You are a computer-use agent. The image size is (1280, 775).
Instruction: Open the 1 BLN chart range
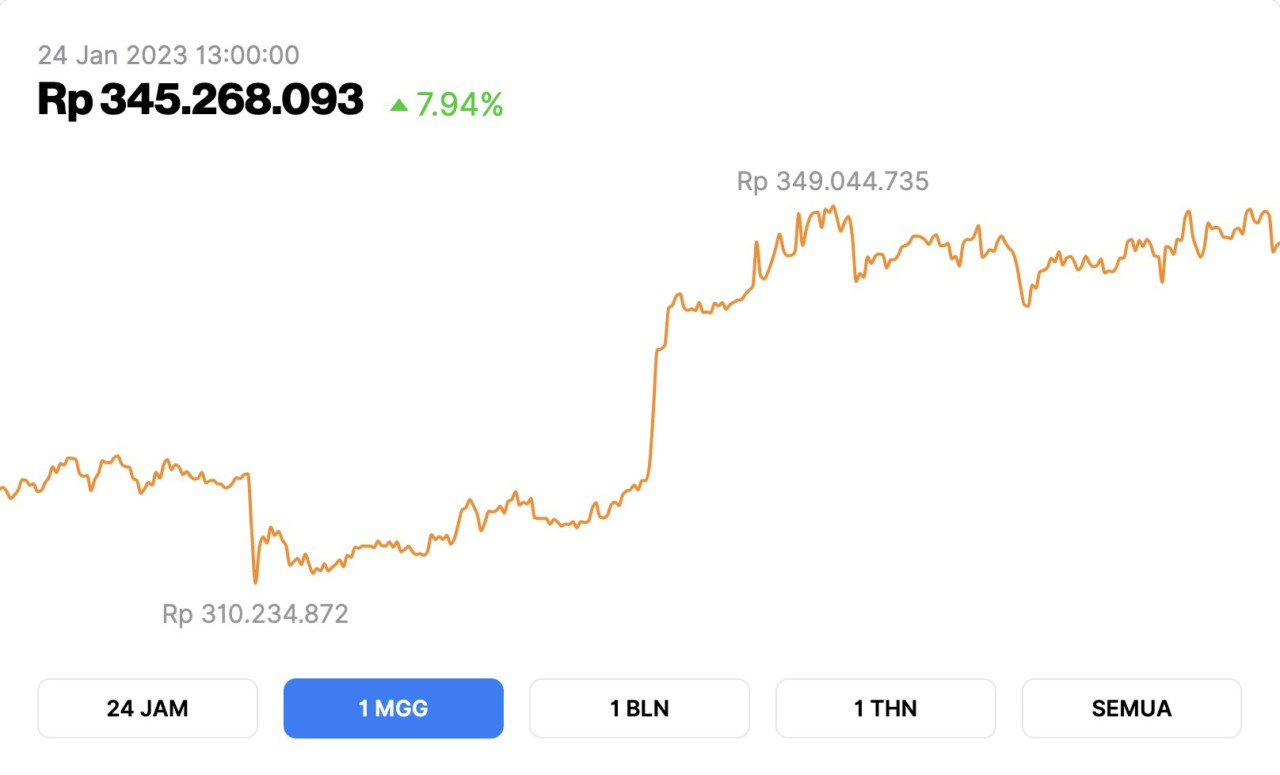(639, 707)
